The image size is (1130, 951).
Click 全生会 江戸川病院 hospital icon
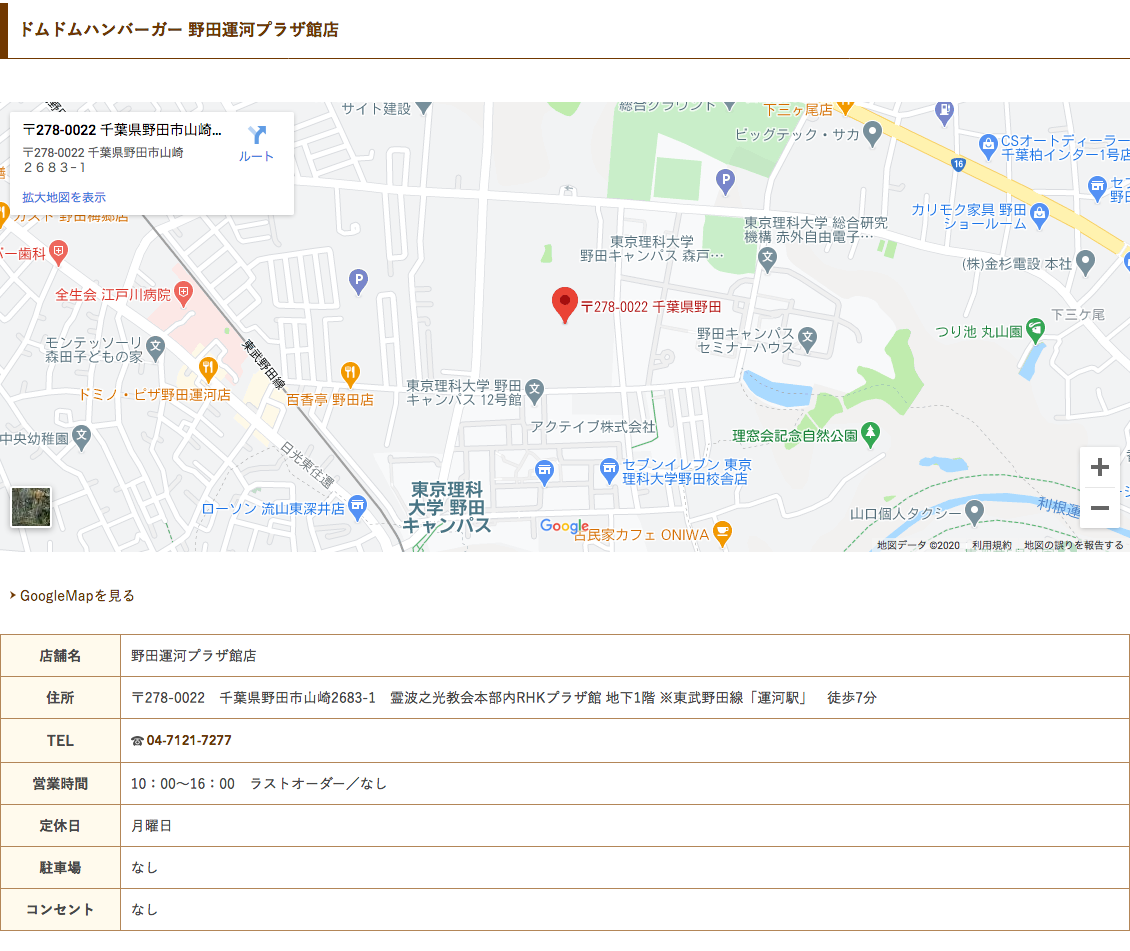184,293
